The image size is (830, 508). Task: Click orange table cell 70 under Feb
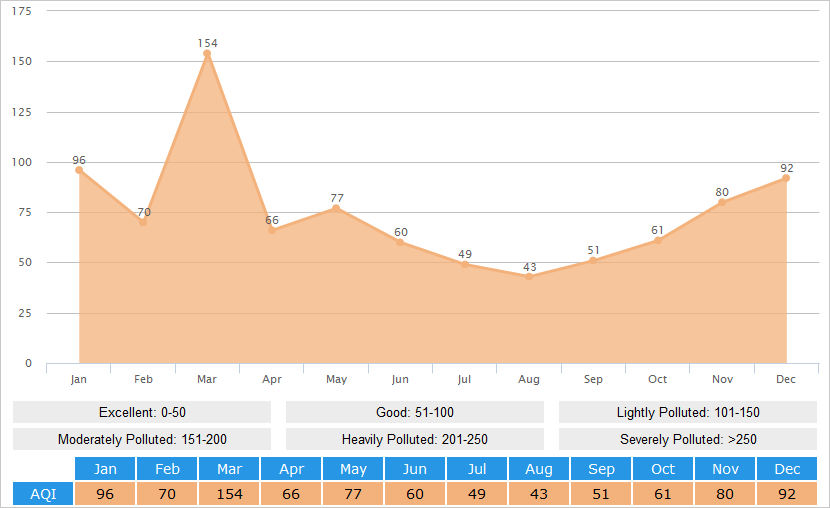click(167, 494)
